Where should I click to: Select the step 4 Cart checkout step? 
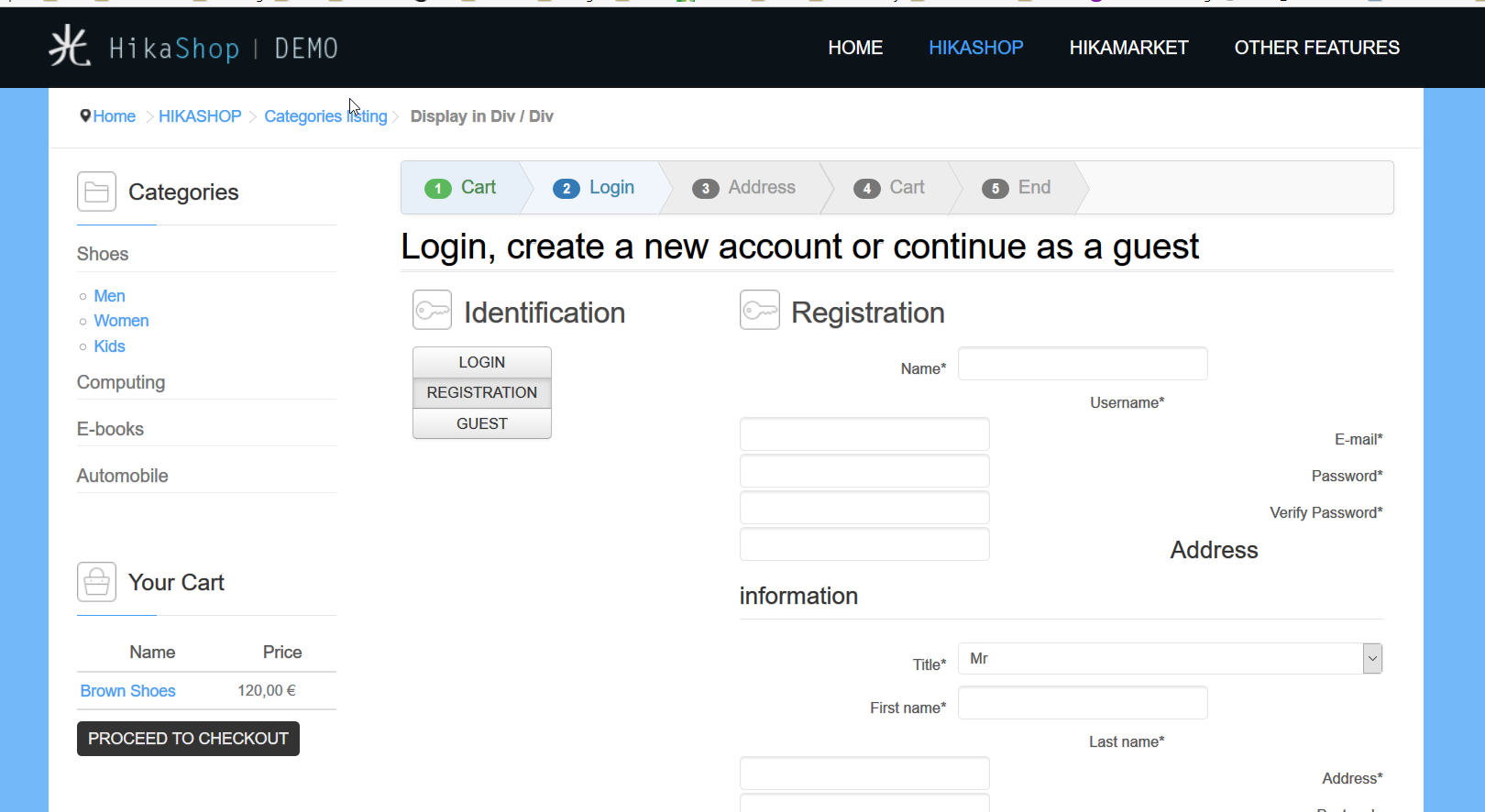click(889, 188)
